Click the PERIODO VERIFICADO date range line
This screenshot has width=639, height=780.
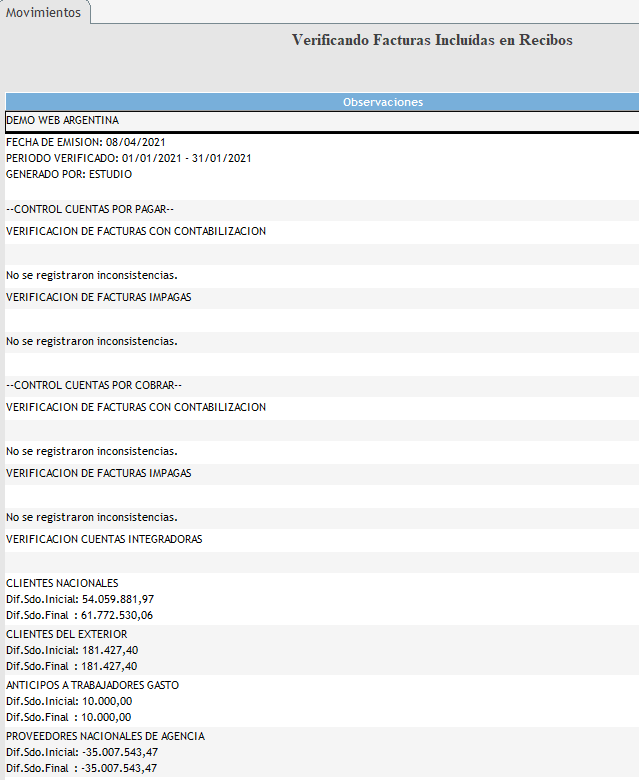point(128,158)
